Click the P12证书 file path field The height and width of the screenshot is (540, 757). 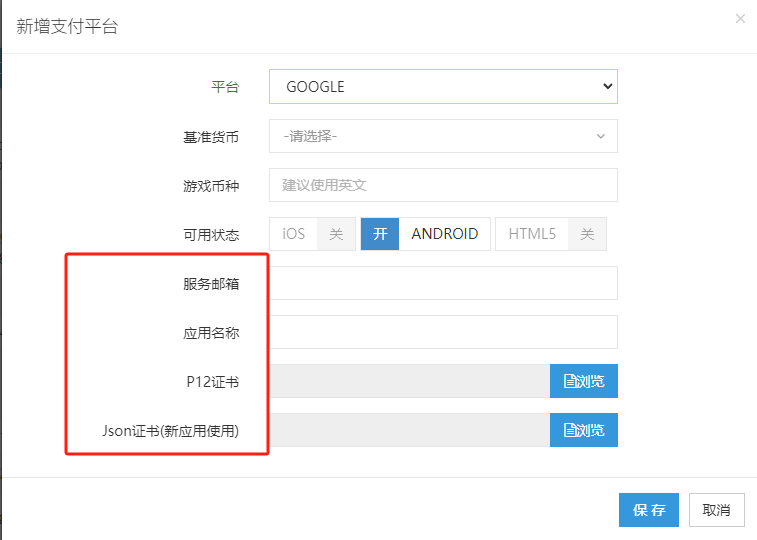409,381
